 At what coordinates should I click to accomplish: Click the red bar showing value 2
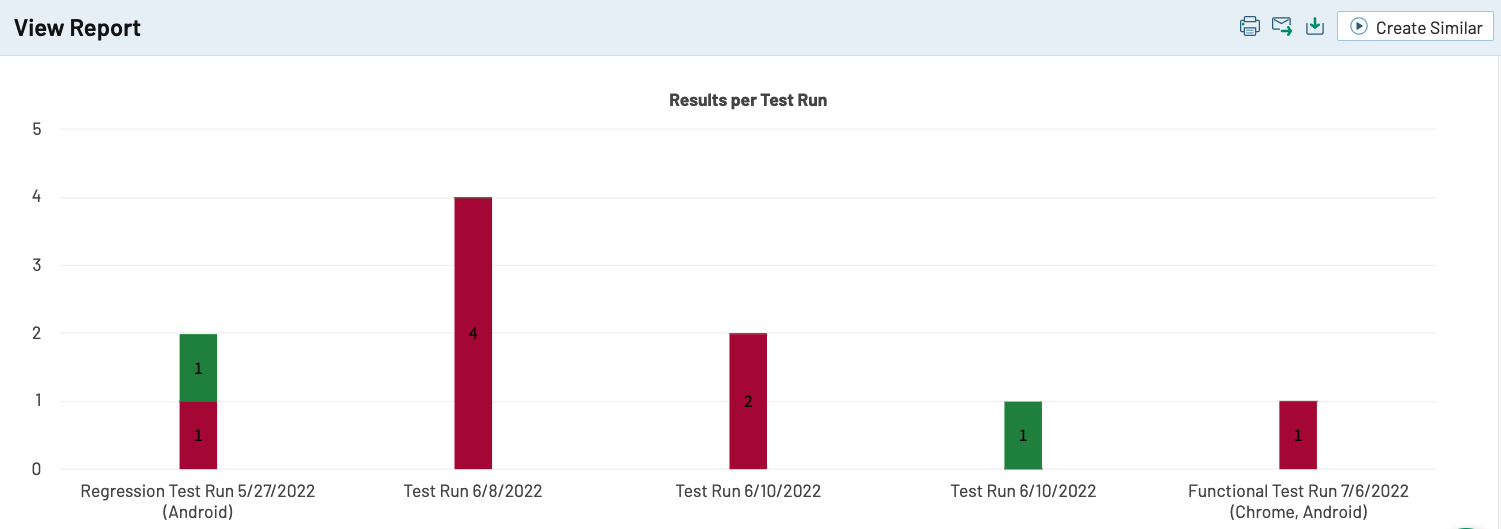(748, 401)
